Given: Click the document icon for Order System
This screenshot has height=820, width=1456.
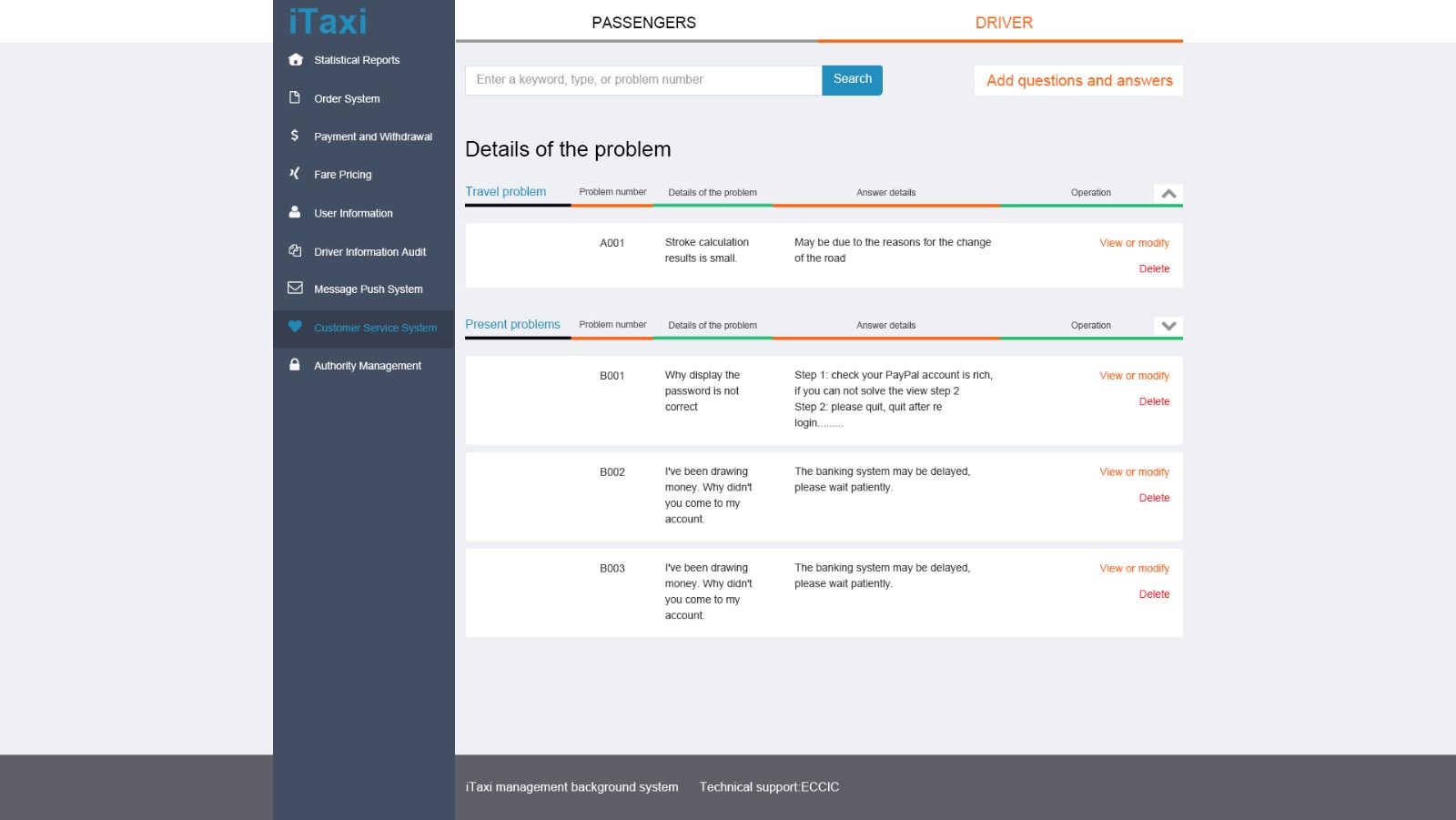Looking at the screenshot, I should point(295,97).
